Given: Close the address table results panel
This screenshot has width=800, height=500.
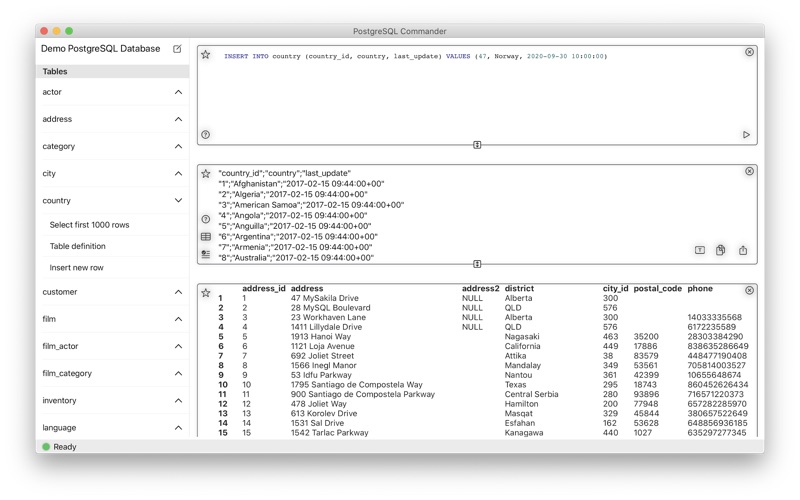Looking at the screenshot, I should pos(749,290).
